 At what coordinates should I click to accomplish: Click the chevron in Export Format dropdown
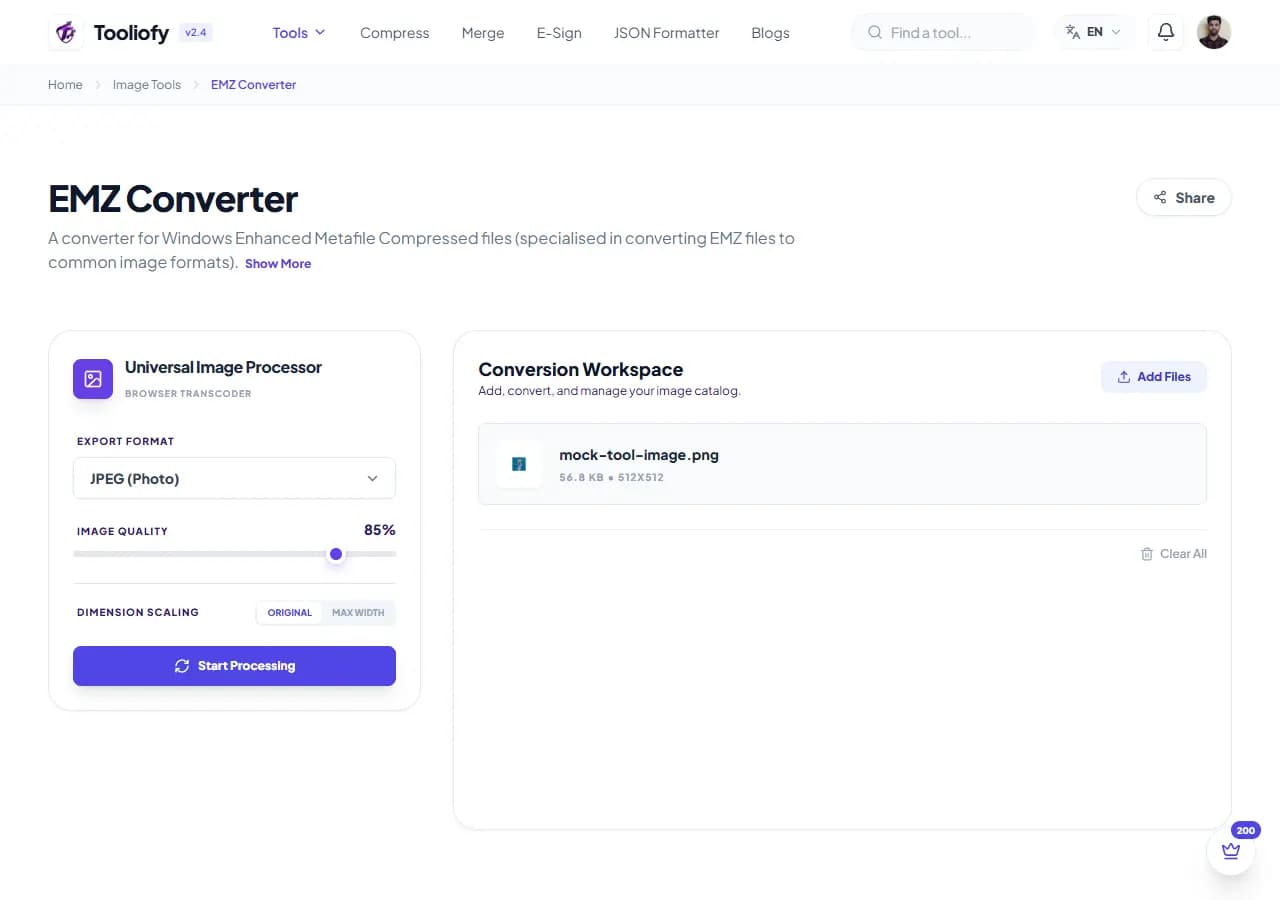click(372, 479)
